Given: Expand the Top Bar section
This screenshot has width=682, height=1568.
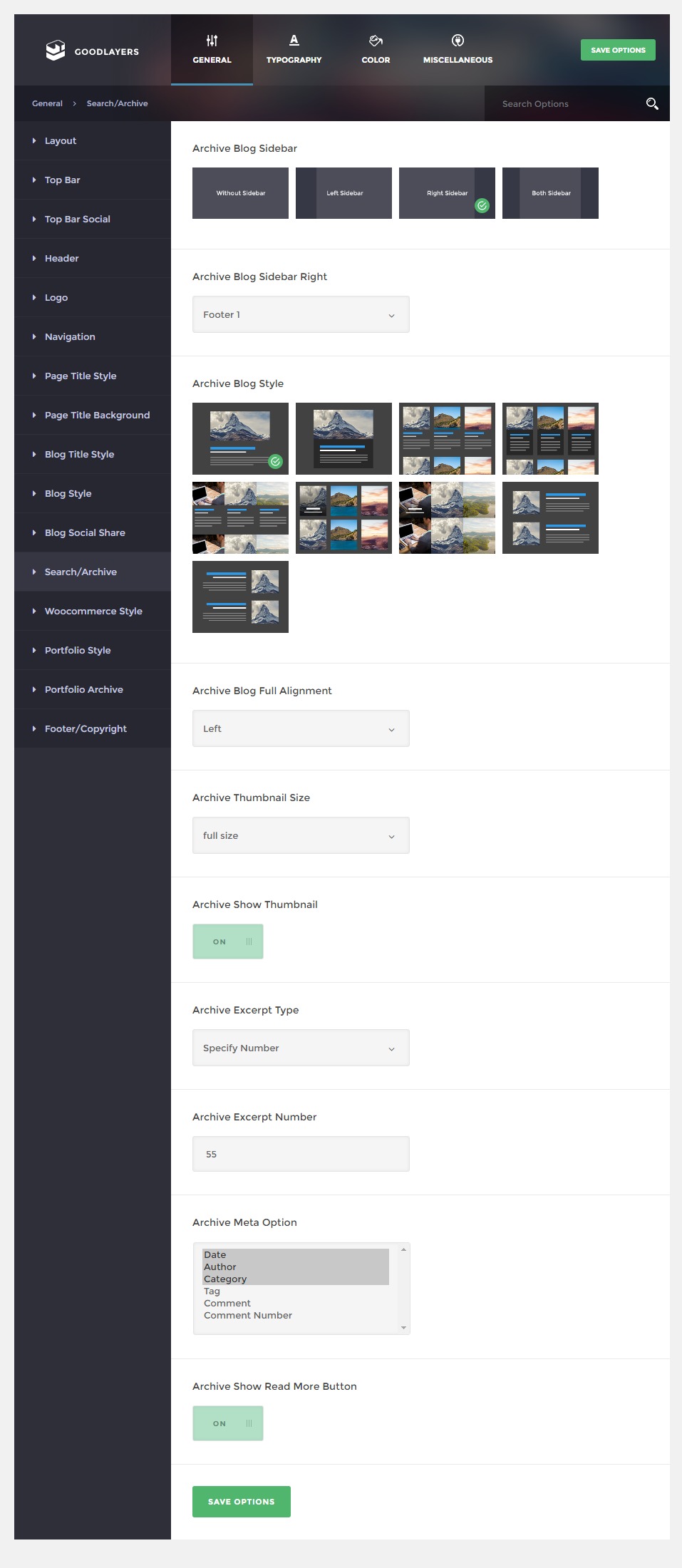Looking at the screenshot, I should pyautogui.click(x=93, y=180).
